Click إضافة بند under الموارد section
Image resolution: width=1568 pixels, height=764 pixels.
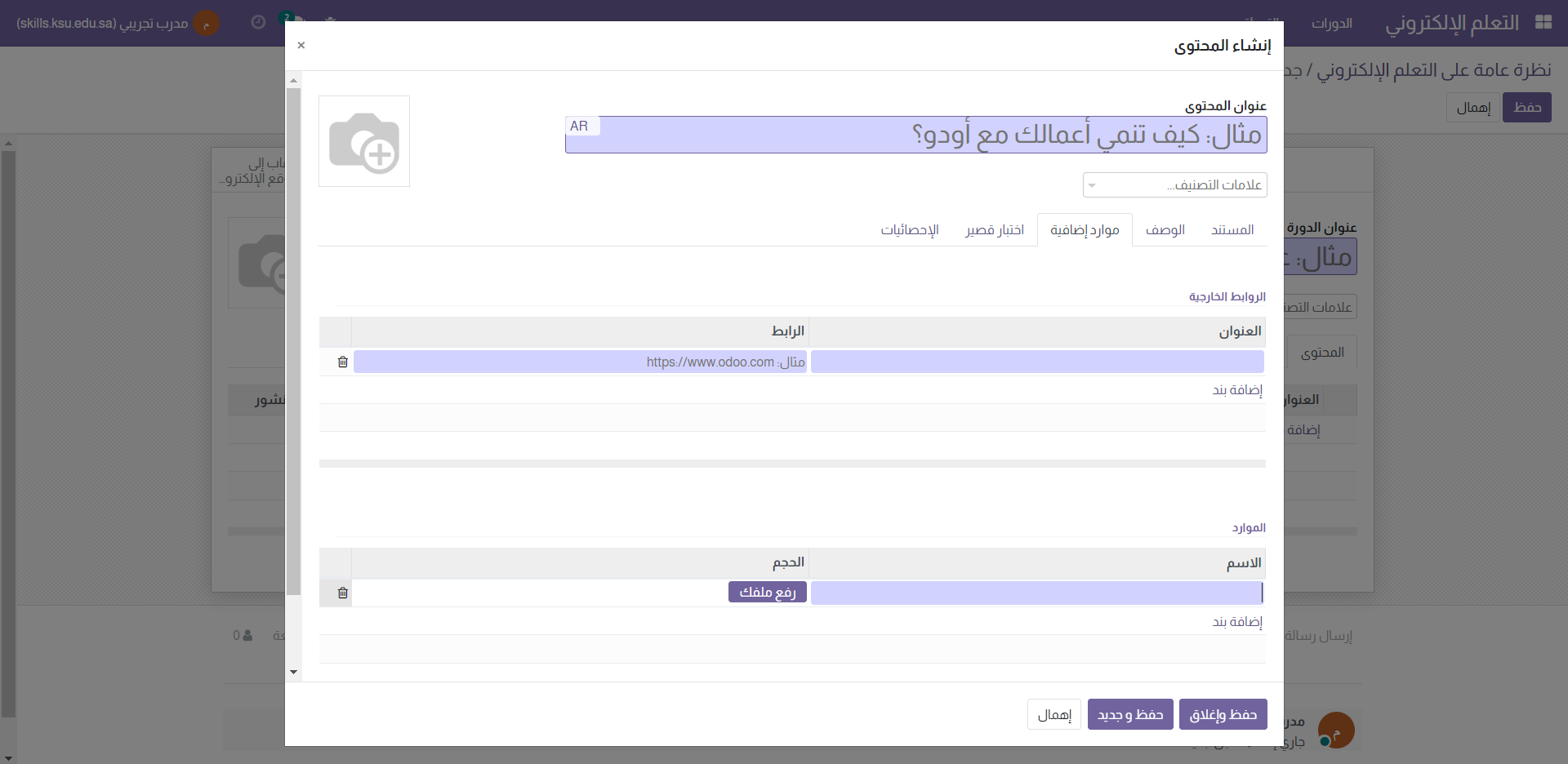pos(1237,622)
